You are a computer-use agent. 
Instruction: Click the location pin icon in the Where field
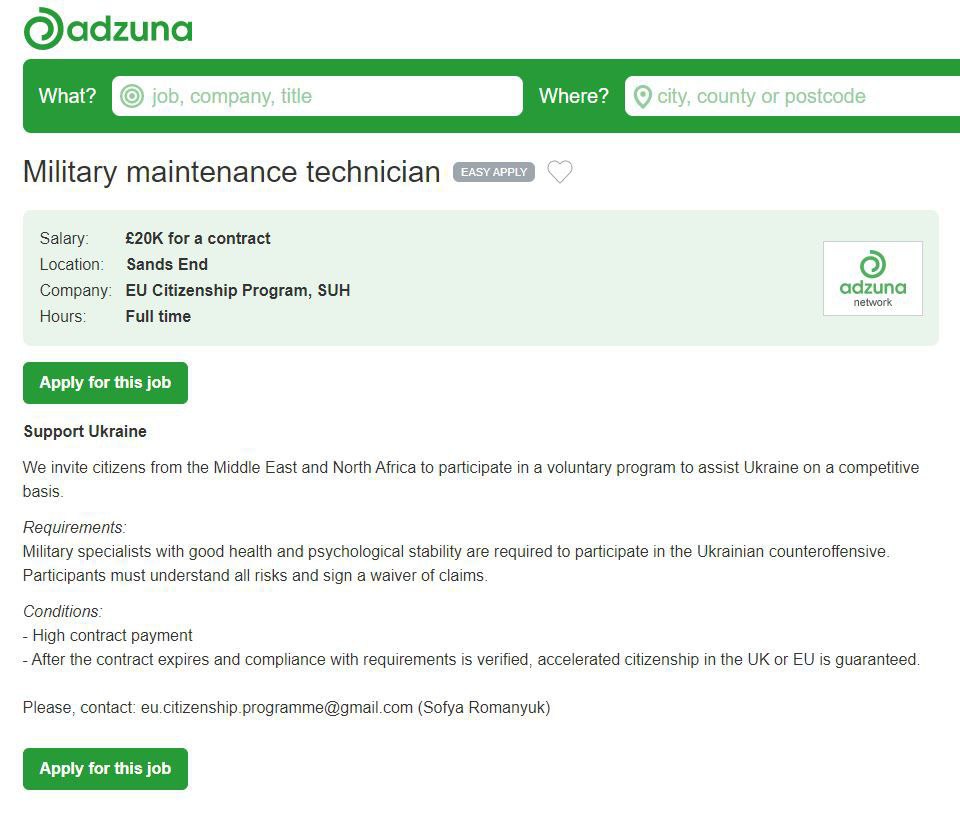point(642,96)
